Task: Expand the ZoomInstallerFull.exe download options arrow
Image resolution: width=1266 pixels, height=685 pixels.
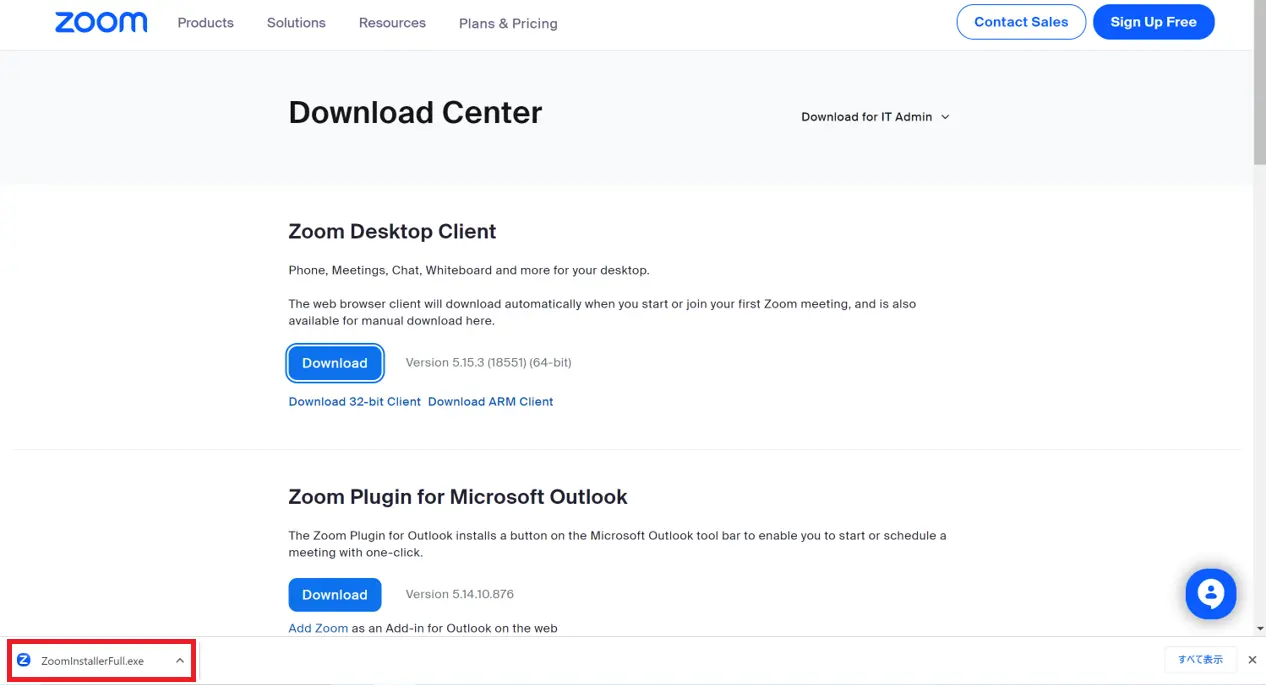Action: point(180,661)
